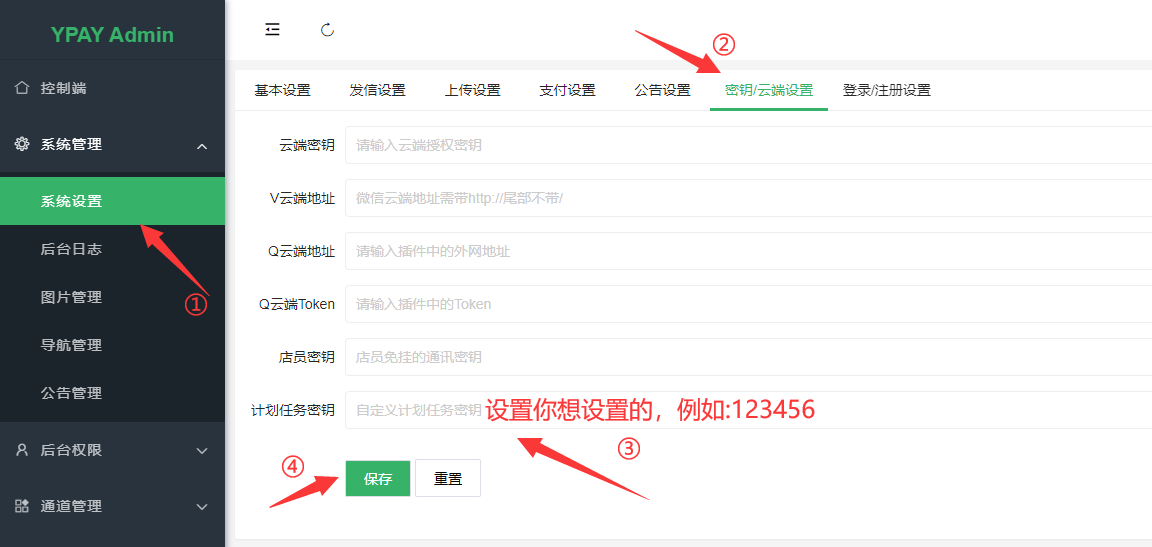Screen dimensions: 1152x547
Task: Click the 重置 button
Action: pyautogui.click(x=448, y=479)
